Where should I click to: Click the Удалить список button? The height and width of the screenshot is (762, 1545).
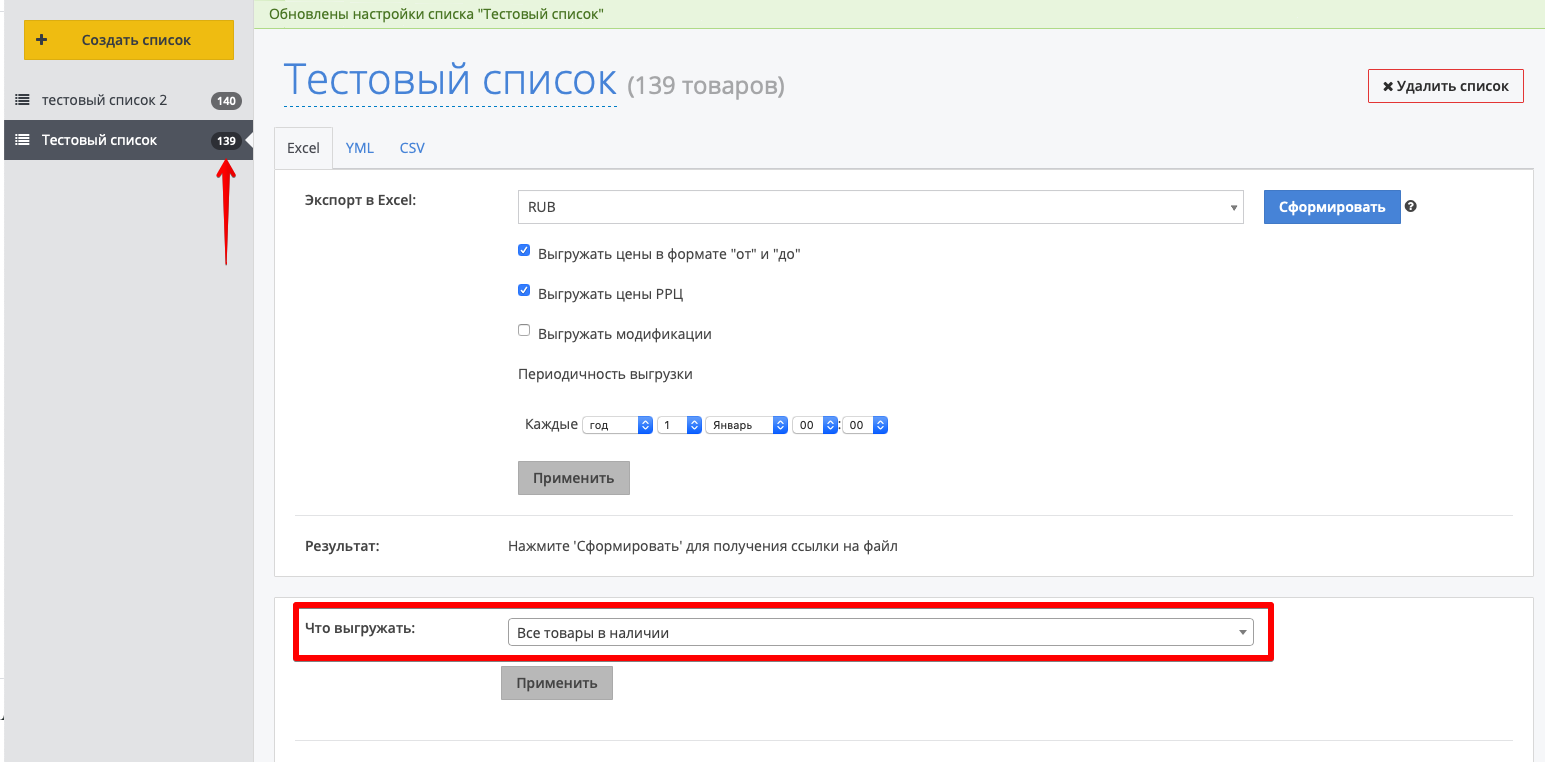[1445, 86]
